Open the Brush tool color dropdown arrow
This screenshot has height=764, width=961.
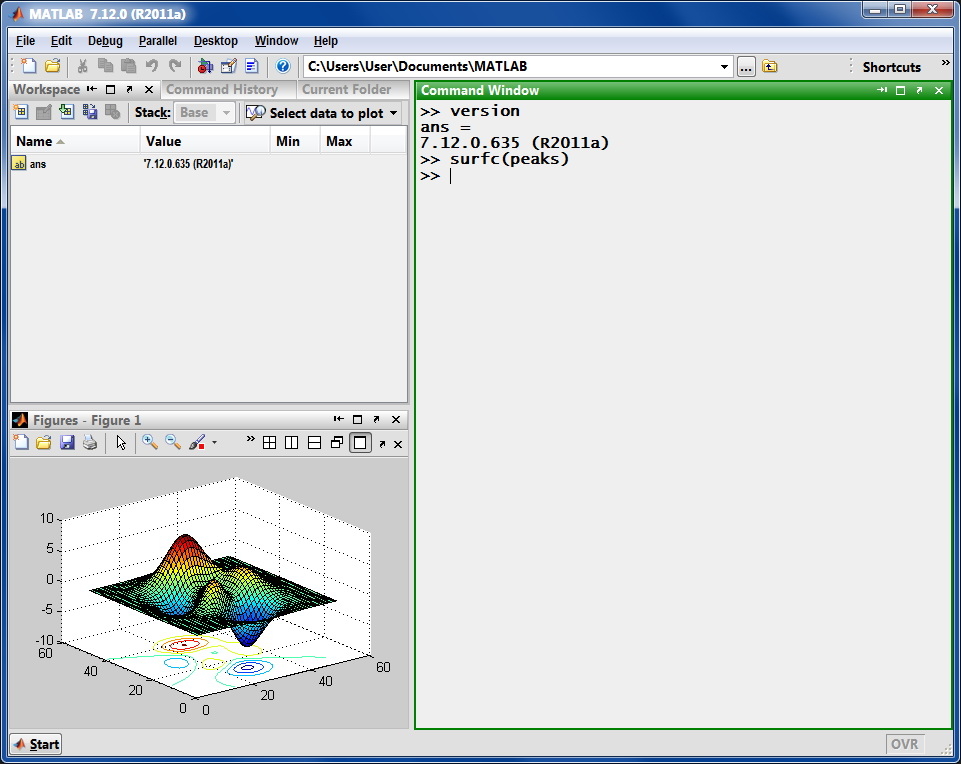(214, 442)
